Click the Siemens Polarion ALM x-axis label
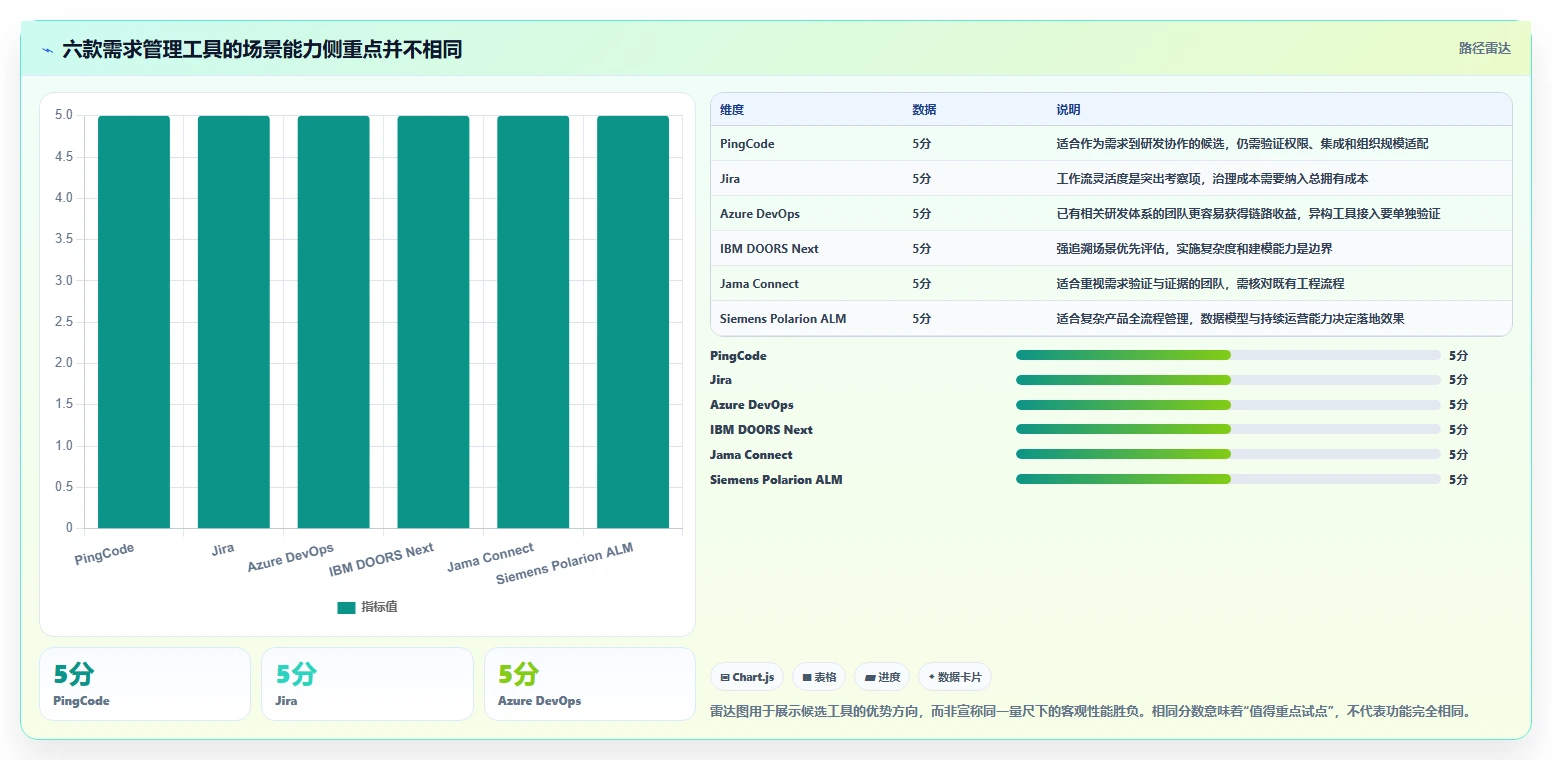1552x760 pixels. 565,564
